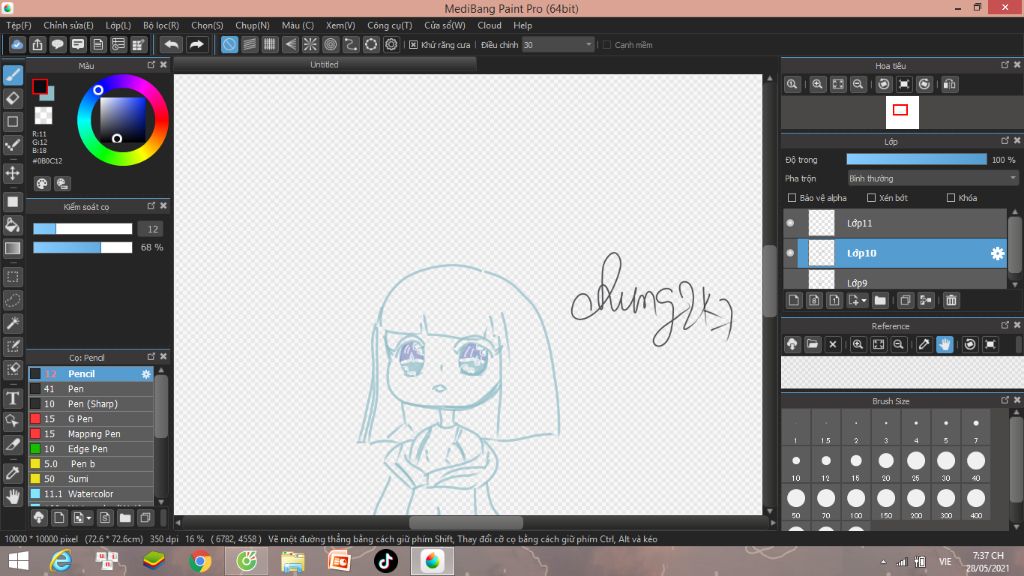This screenshot has height=576, width=1024.
Task: Enable the Khóa checkbox
Action: 951,198
